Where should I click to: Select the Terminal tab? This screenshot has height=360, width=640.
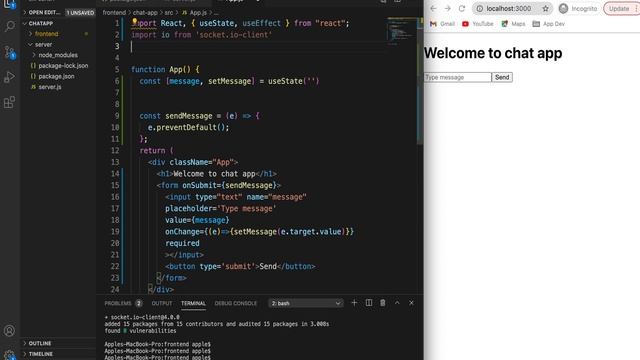(x=193, y=303)
